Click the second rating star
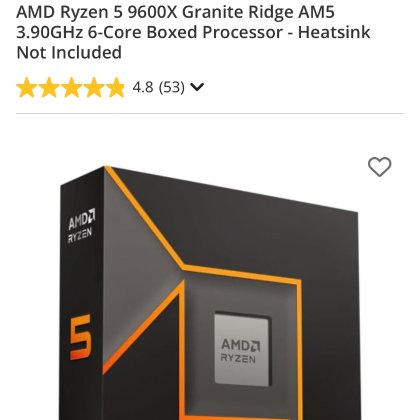This screenshot has height=420, width=420. [x=49, y=87]
